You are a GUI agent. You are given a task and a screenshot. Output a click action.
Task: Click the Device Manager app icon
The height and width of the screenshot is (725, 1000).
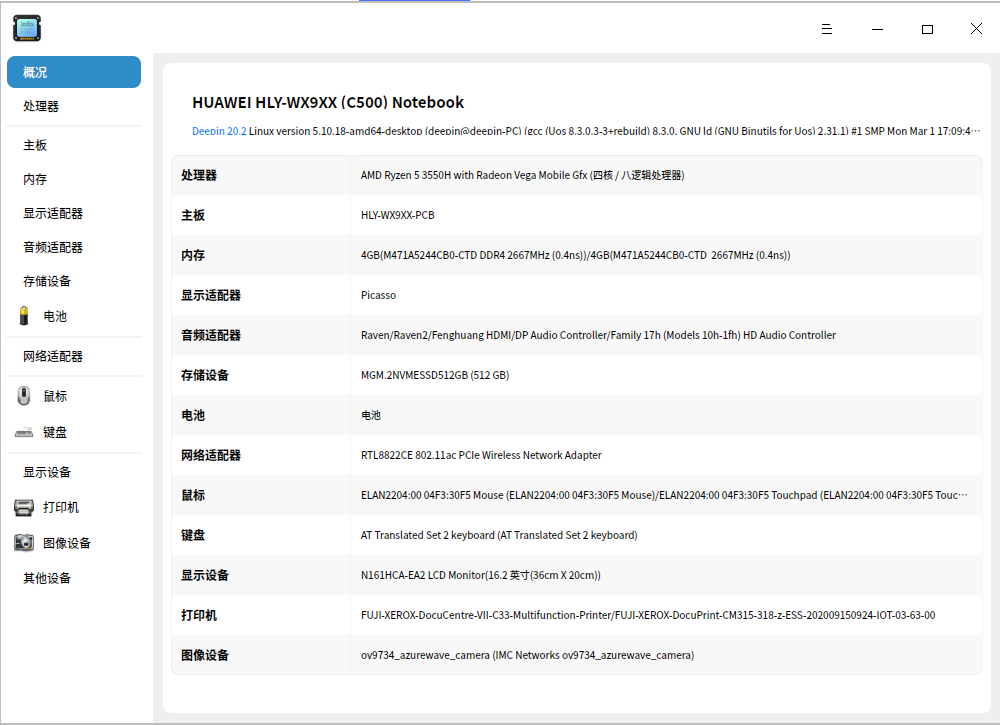[x=27, y=28]
